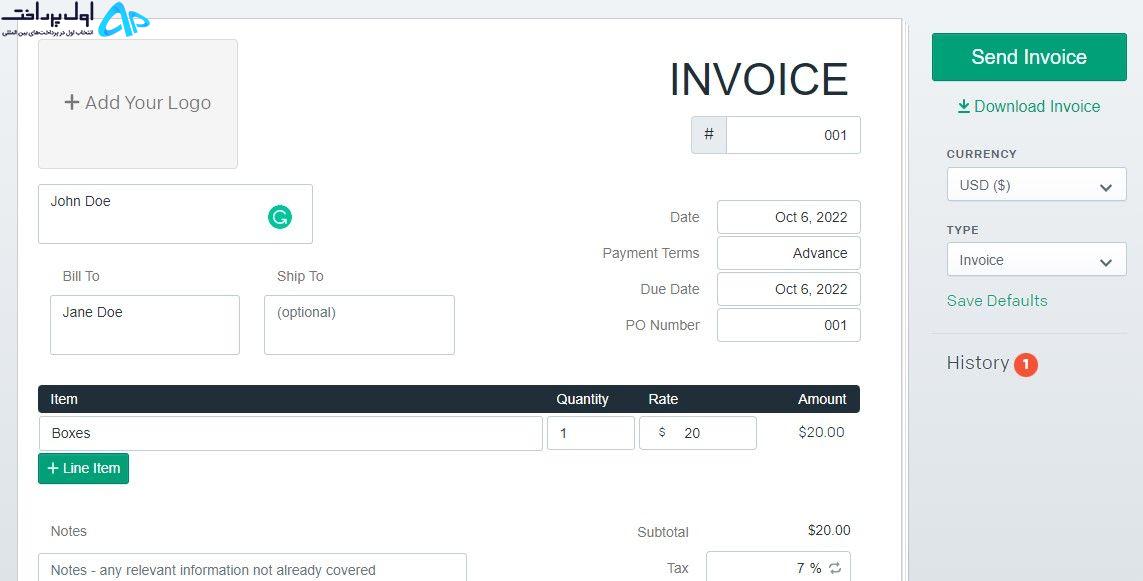Edit the Payment Terms Advance field
1143x581 pixels.
coord(789,253)
